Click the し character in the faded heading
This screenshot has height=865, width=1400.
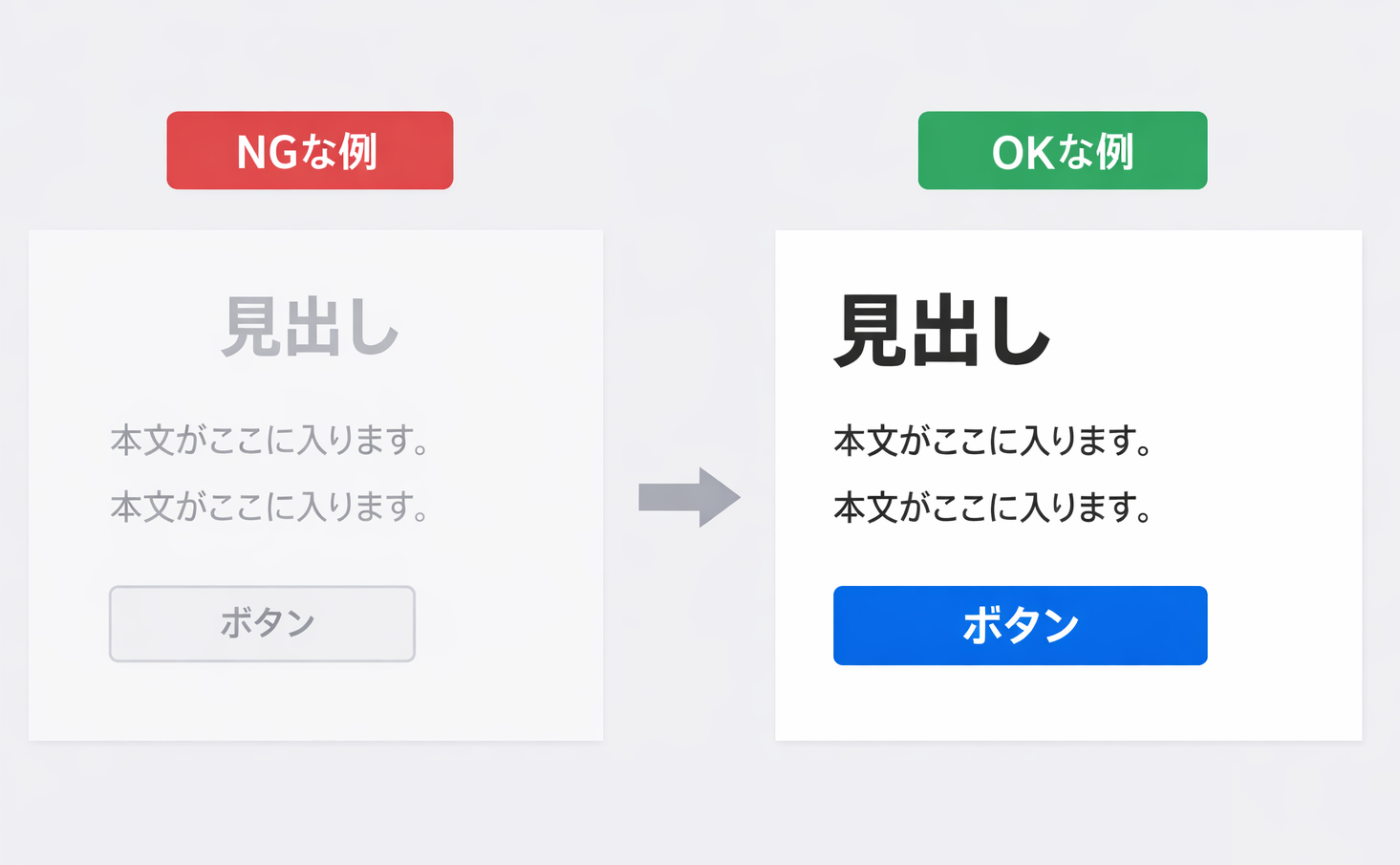pos(371,327)
